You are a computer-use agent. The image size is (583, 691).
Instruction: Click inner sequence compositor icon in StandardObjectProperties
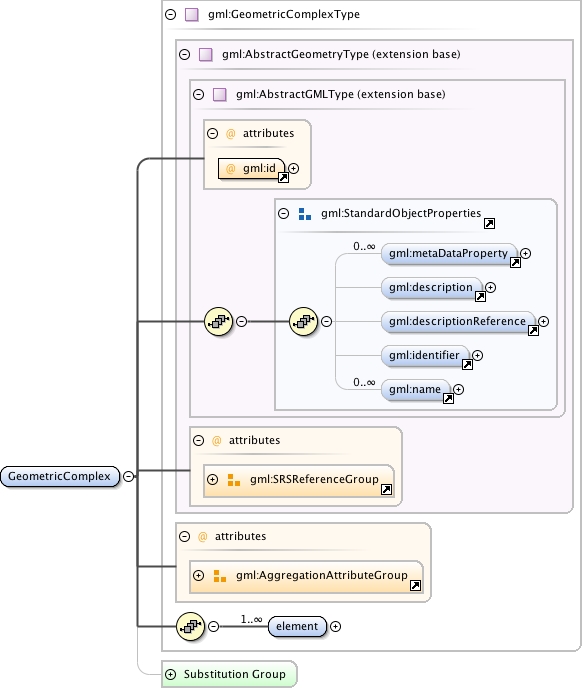[304, 321]
